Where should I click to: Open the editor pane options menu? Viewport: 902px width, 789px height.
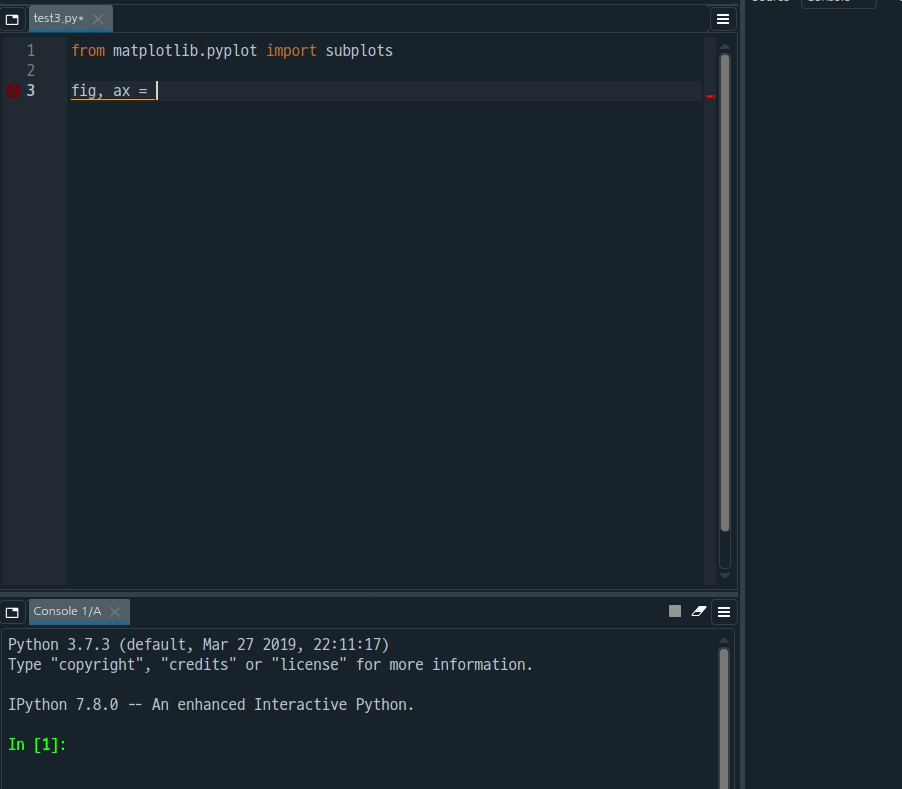pos(722,18)
